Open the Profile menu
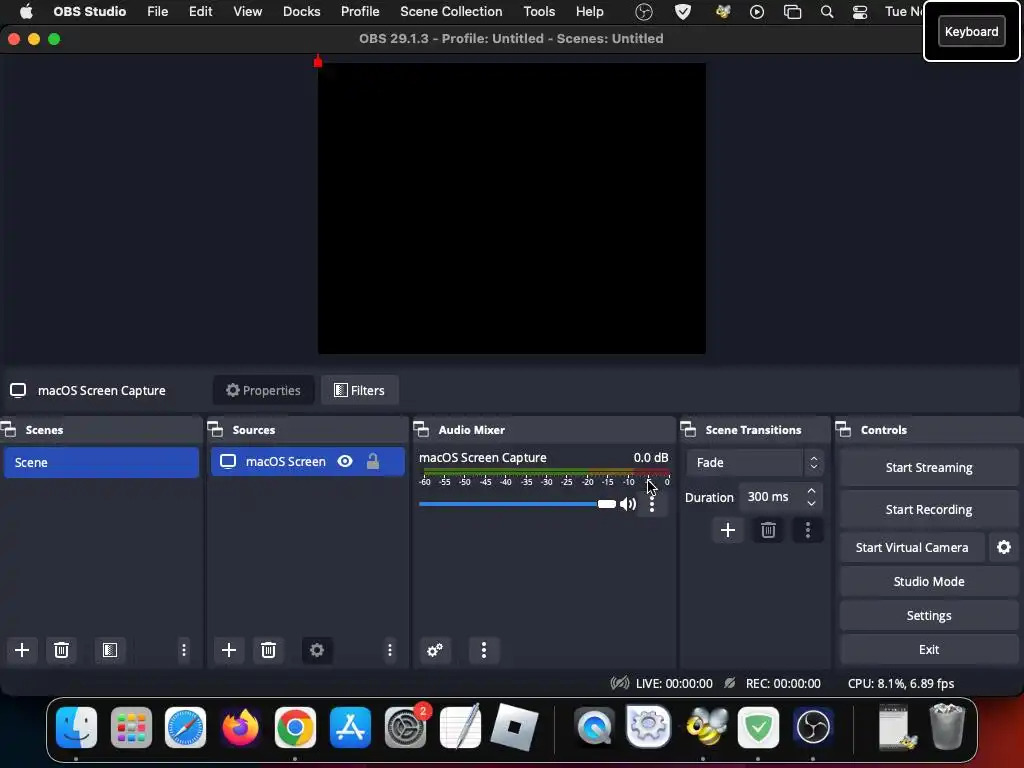The image size is (1024, 768). 360,12
